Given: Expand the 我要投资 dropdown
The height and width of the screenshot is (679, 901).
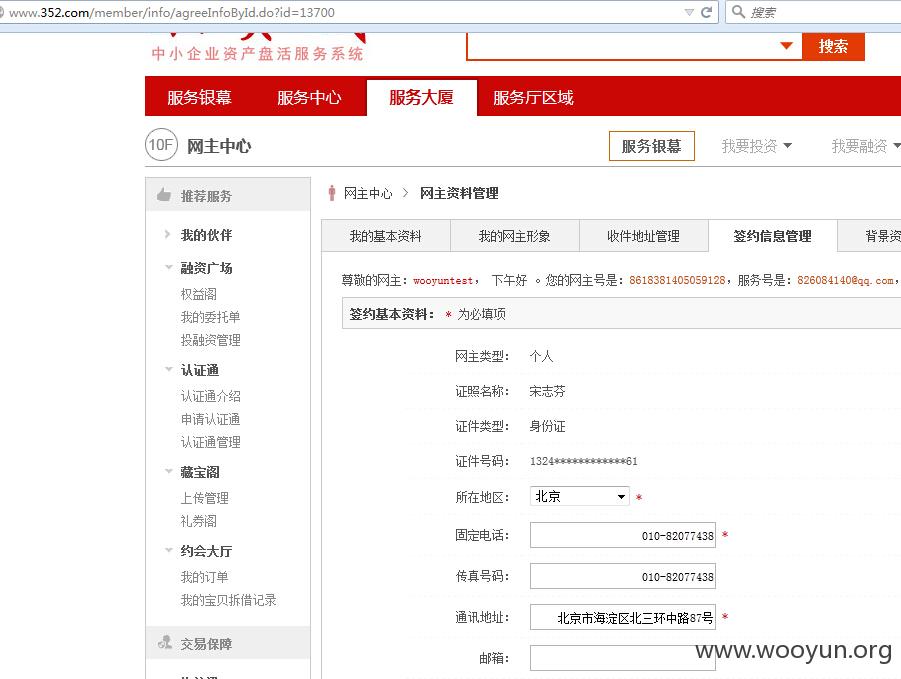Looking at the screenshot, I should point(756,146).
